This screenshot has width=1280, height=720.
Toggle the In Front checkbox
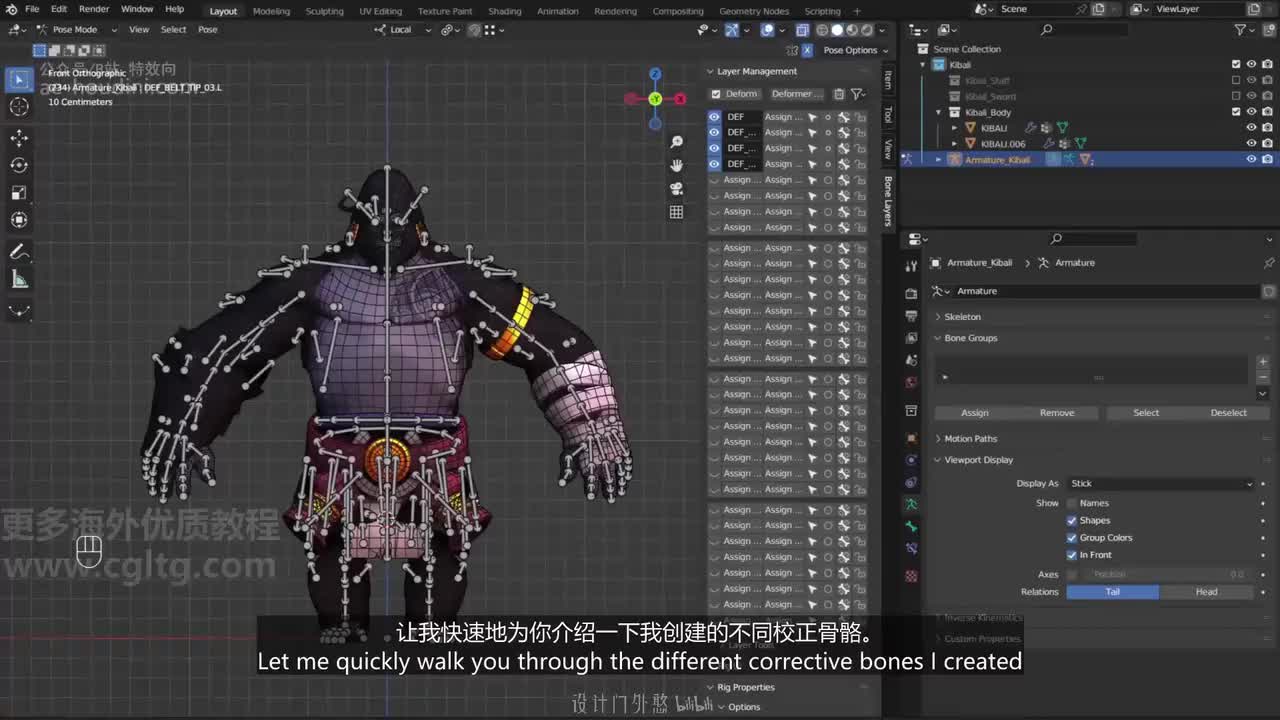click(1072, 555)
